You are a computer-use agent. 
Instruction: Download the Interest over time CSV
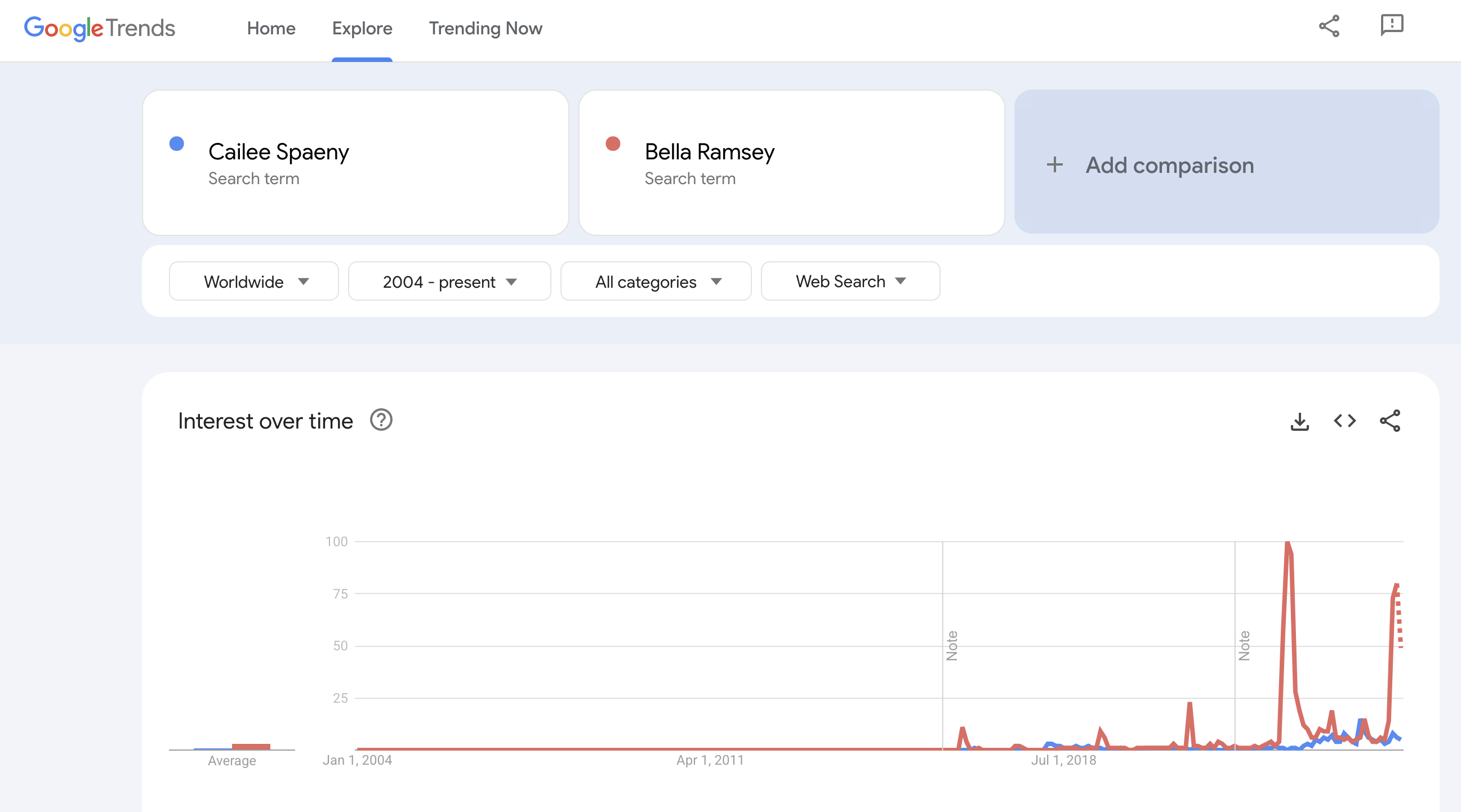coord(1299,421)
